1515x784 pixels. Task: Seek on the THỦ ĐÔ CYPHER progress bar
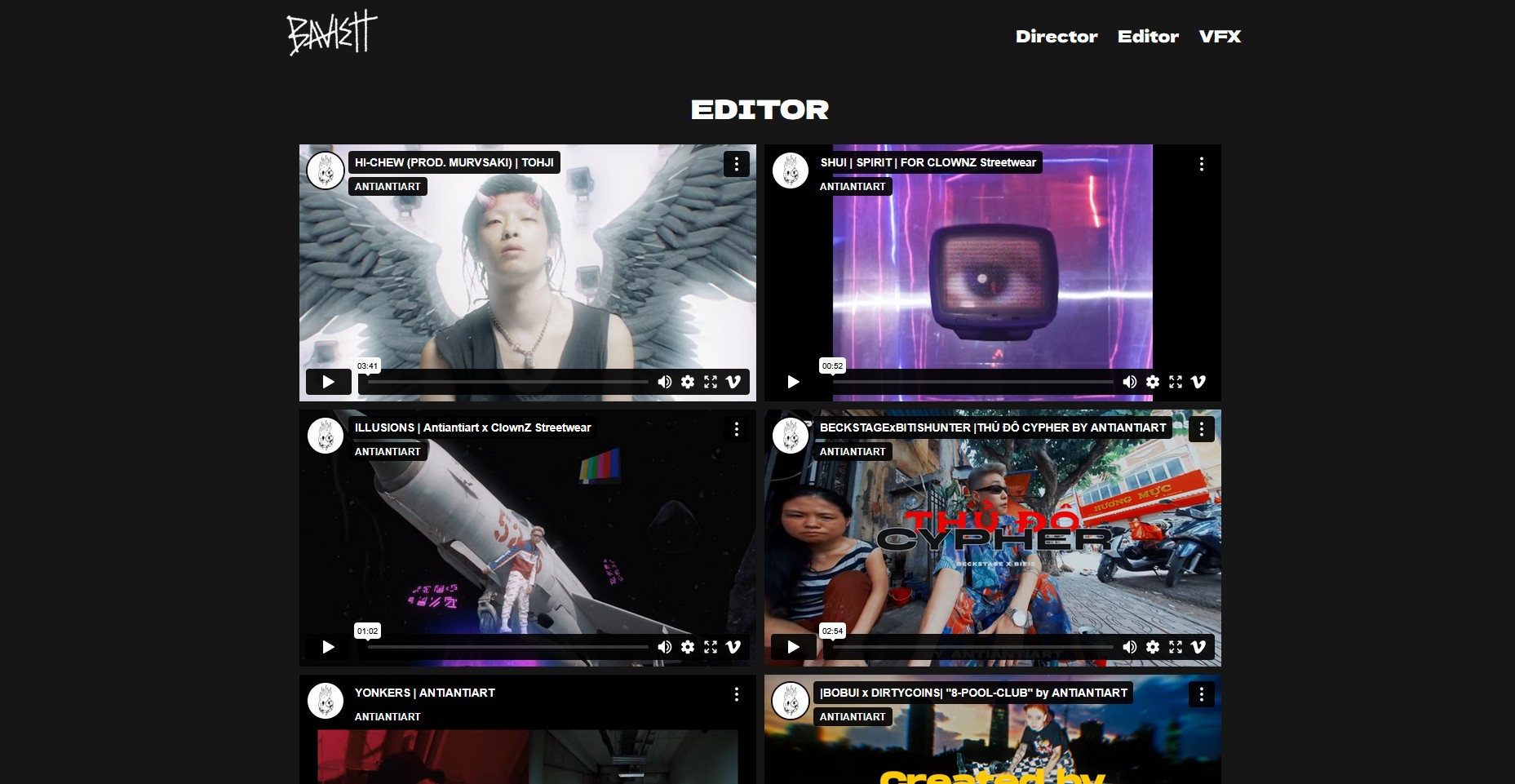click(x=972, y=647)
